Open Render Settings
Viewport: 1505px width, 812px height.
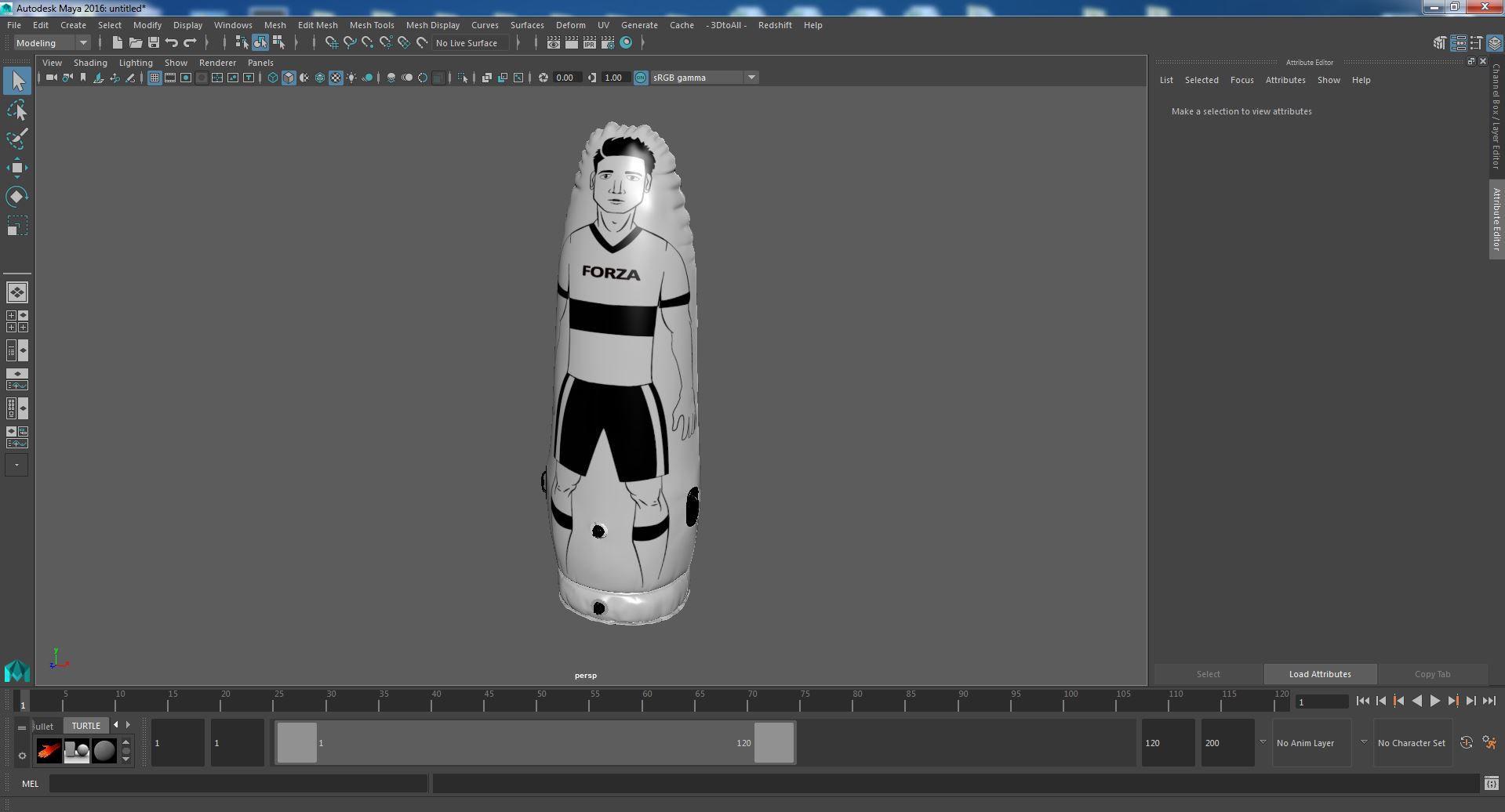[607, 42]
